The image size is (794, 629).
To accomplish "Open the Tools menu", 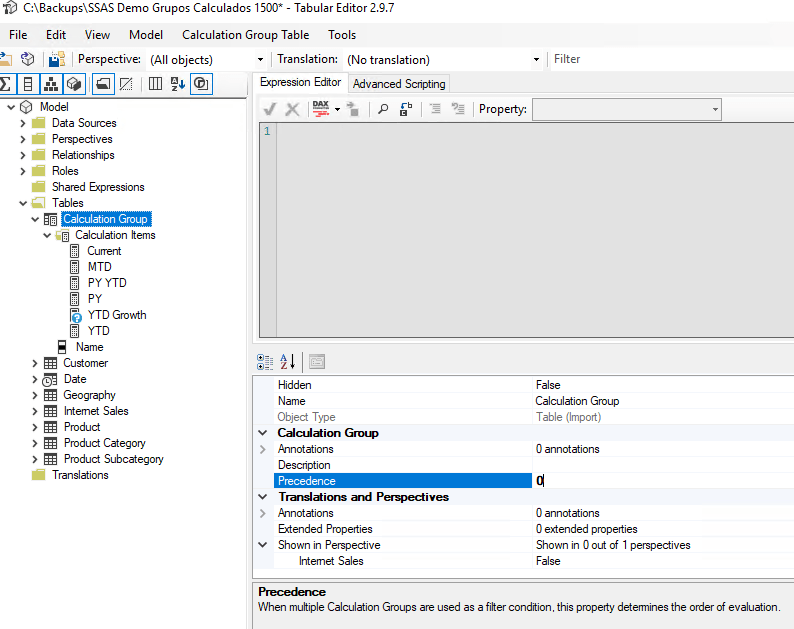I will point(342,35).
